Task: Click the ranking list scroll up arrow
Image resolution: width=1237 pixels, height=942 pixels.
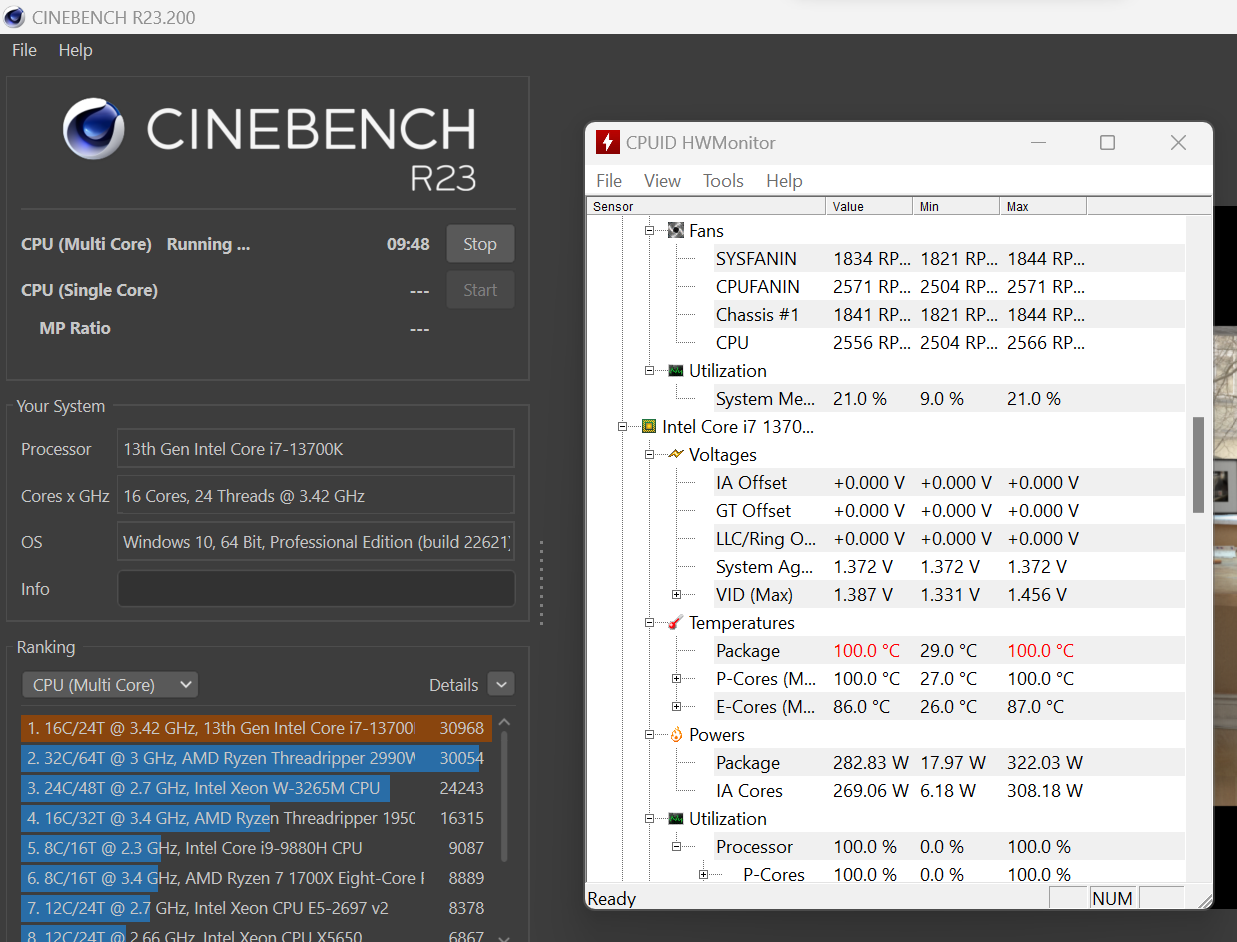Action: (504, 723)
